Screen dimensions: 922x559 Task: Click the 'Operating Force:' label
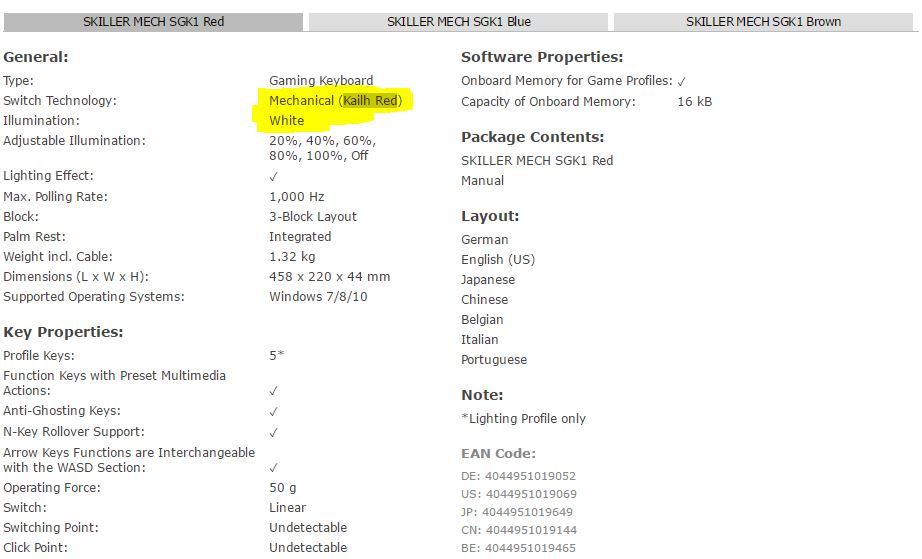coord(52,488)
